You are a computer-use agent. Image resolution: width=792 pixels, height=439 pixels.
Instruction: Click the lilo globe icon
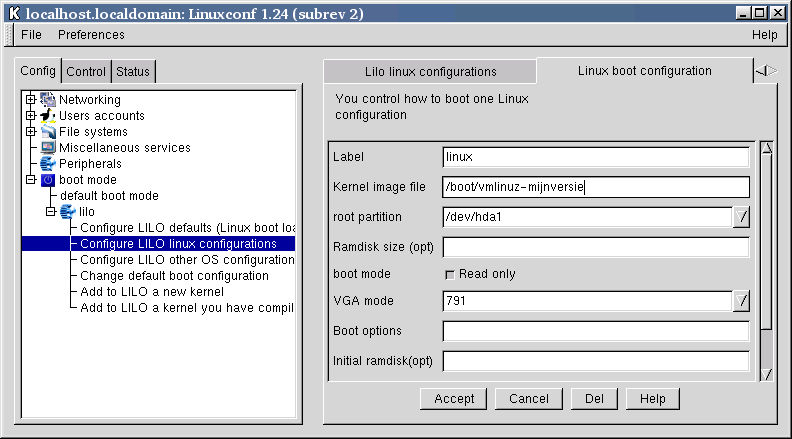[68, 212]
